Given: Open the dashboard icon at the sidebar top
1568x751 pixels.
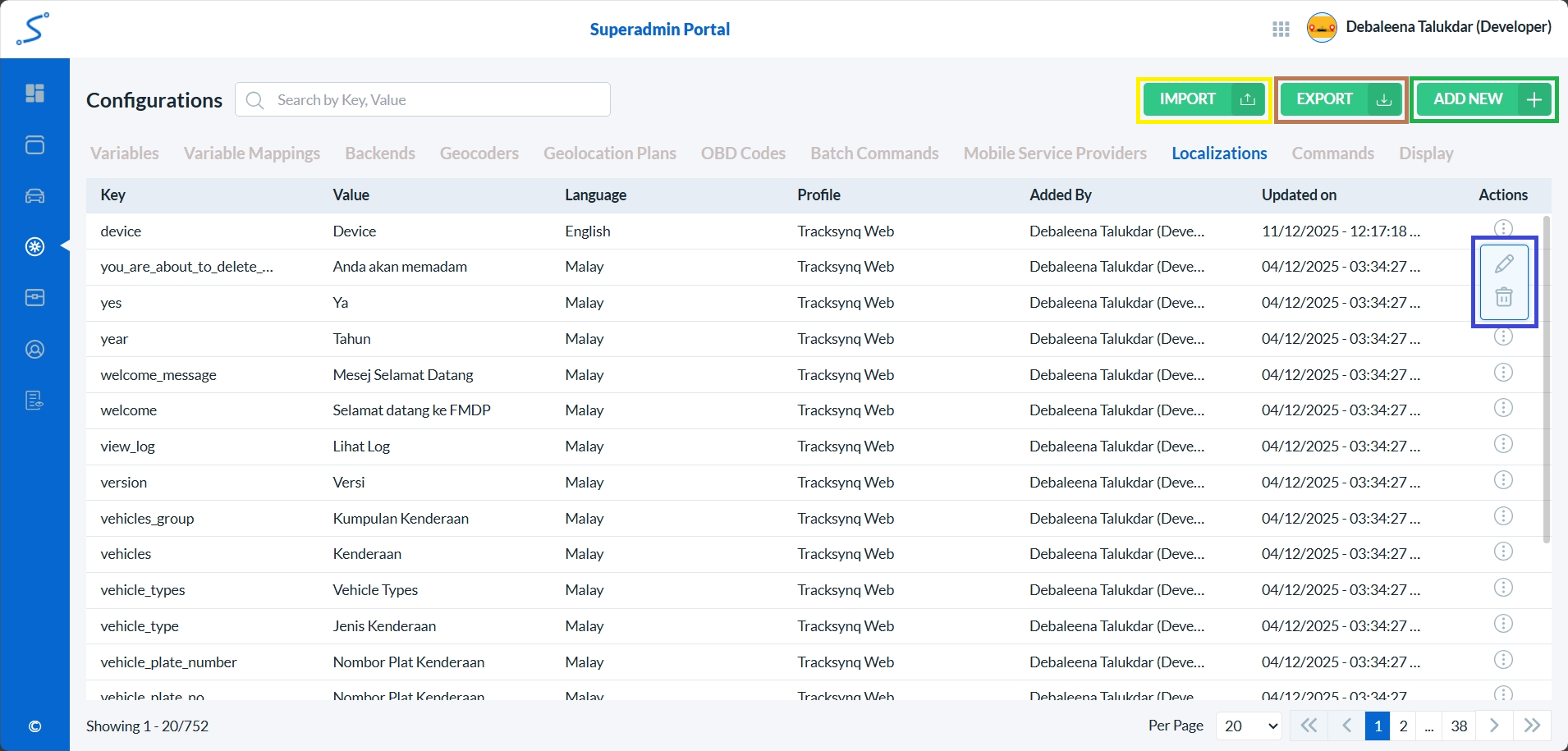Looking at the screenshot, I should [x=35, y=93].
